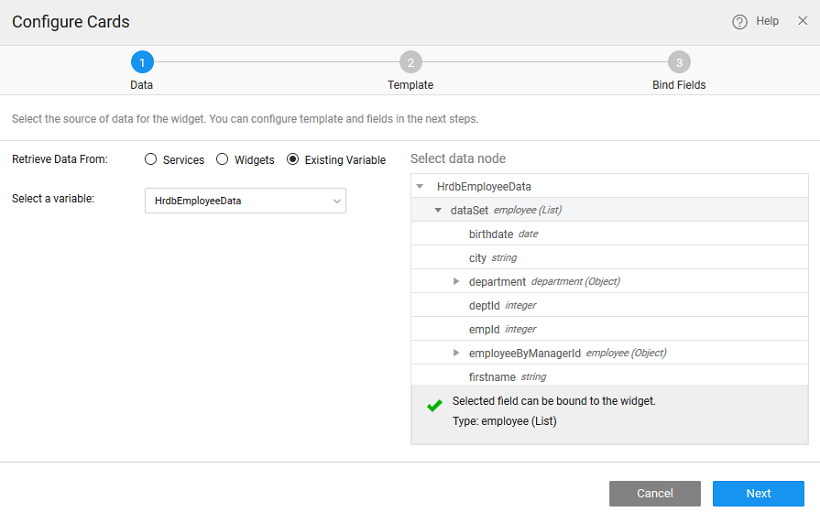Go to step 2 Template
Image resolution: width=820 pixels, height=523 pixels.
click(410, 62)
